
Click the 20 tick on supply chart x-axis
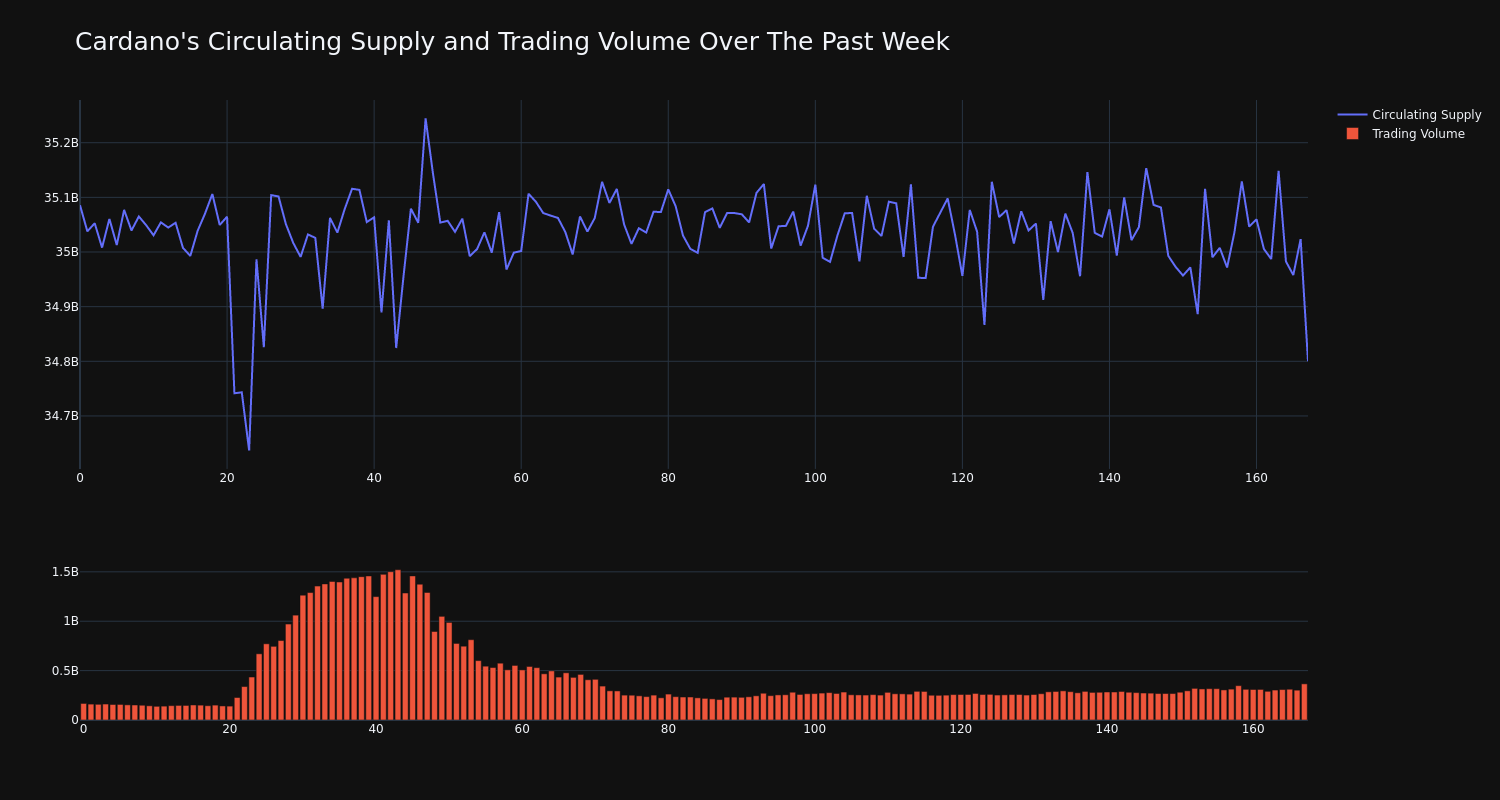[227, 478]
